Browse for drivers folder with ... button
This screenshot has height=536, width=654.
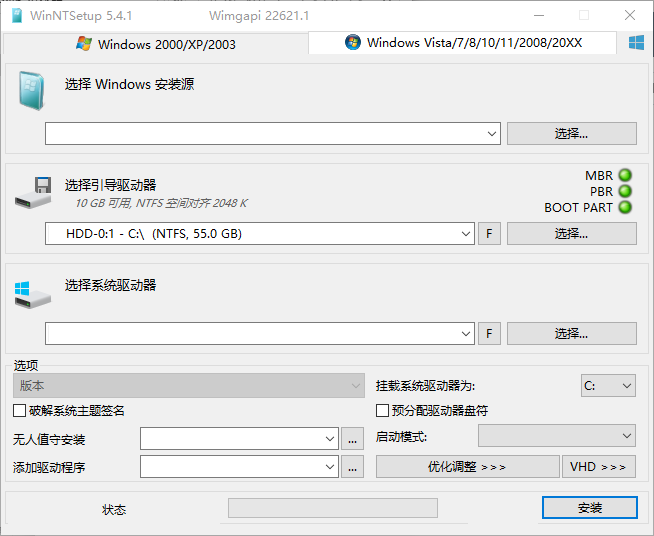[x=352, y=467]
